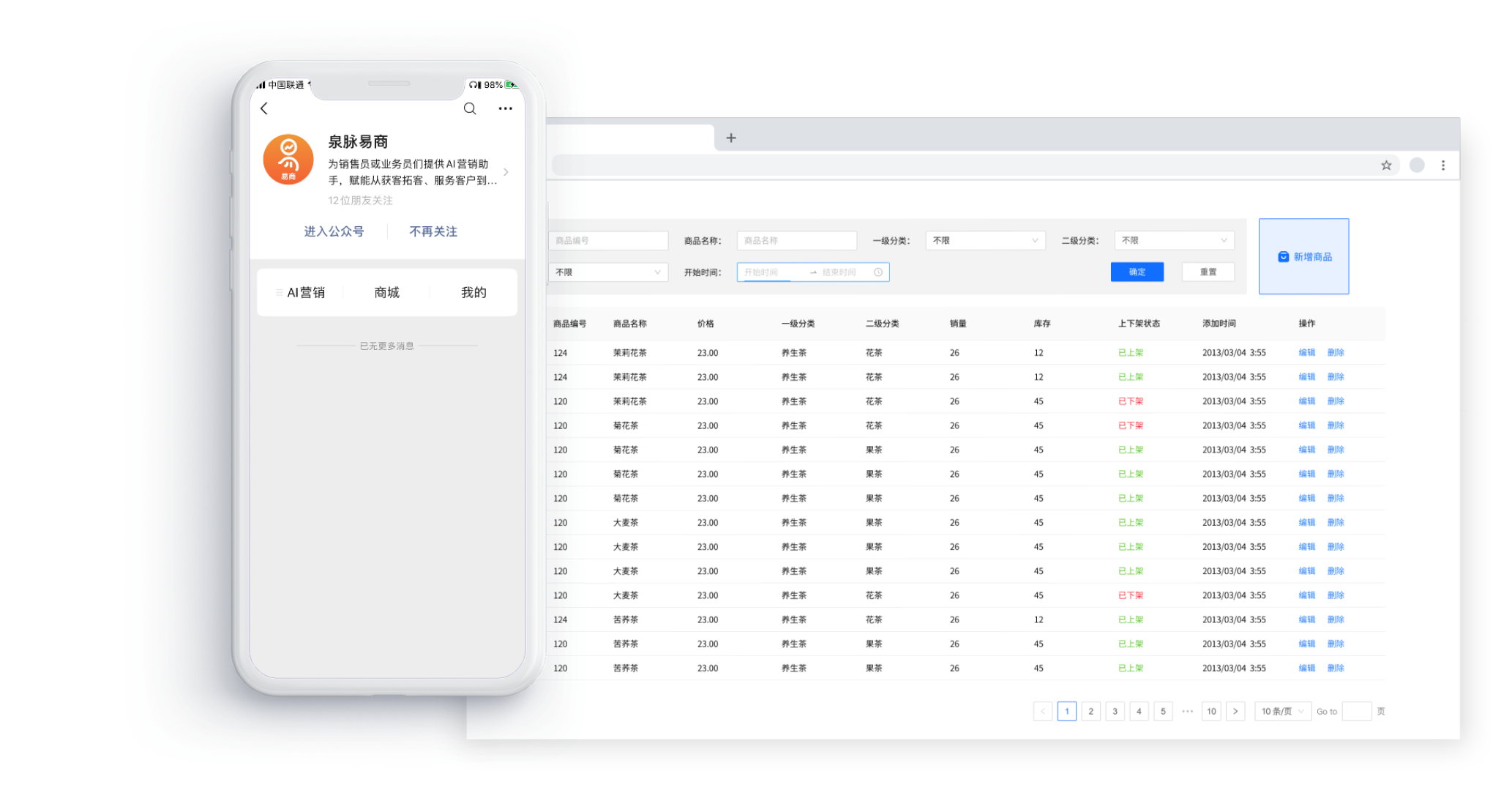
Task: Open the 10 条/页 page size dropdown
Action: tap(1282, 711)
